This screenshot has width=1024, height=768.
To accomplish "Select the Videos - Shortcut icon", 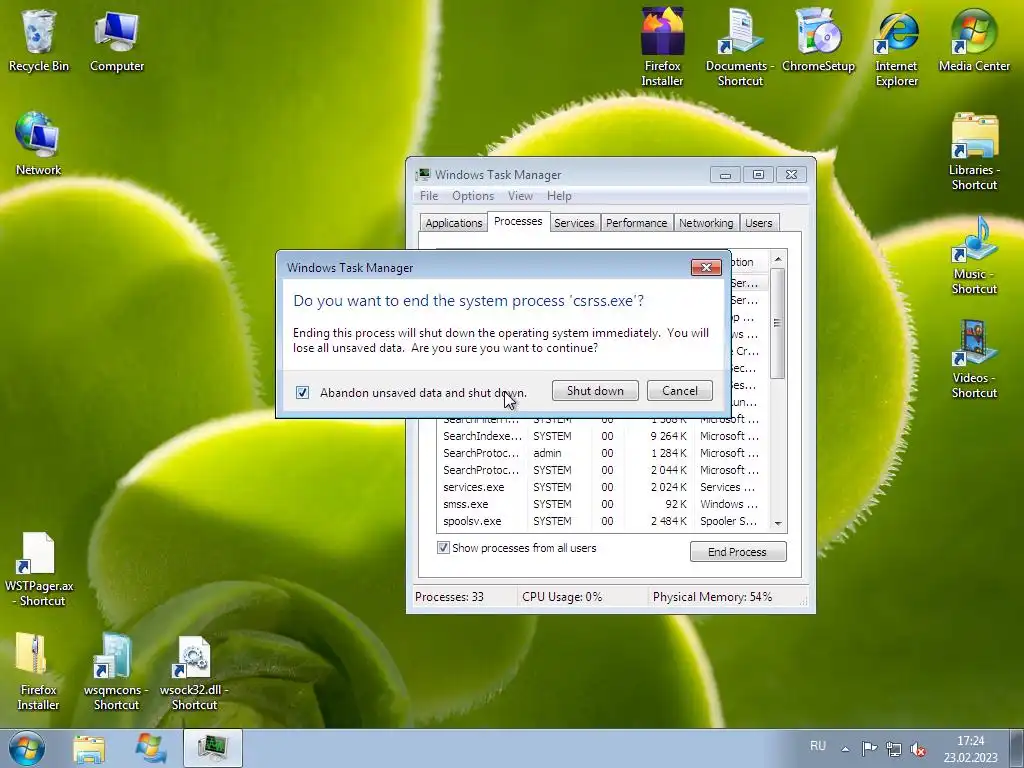I will 974,360.
